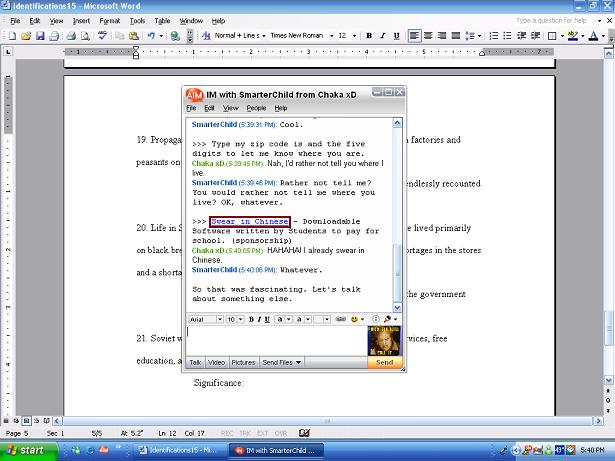Viewport: 615px width, 461px height.
Task: Set Align Right in Word toolbar
Action: [x=442, y=36]
